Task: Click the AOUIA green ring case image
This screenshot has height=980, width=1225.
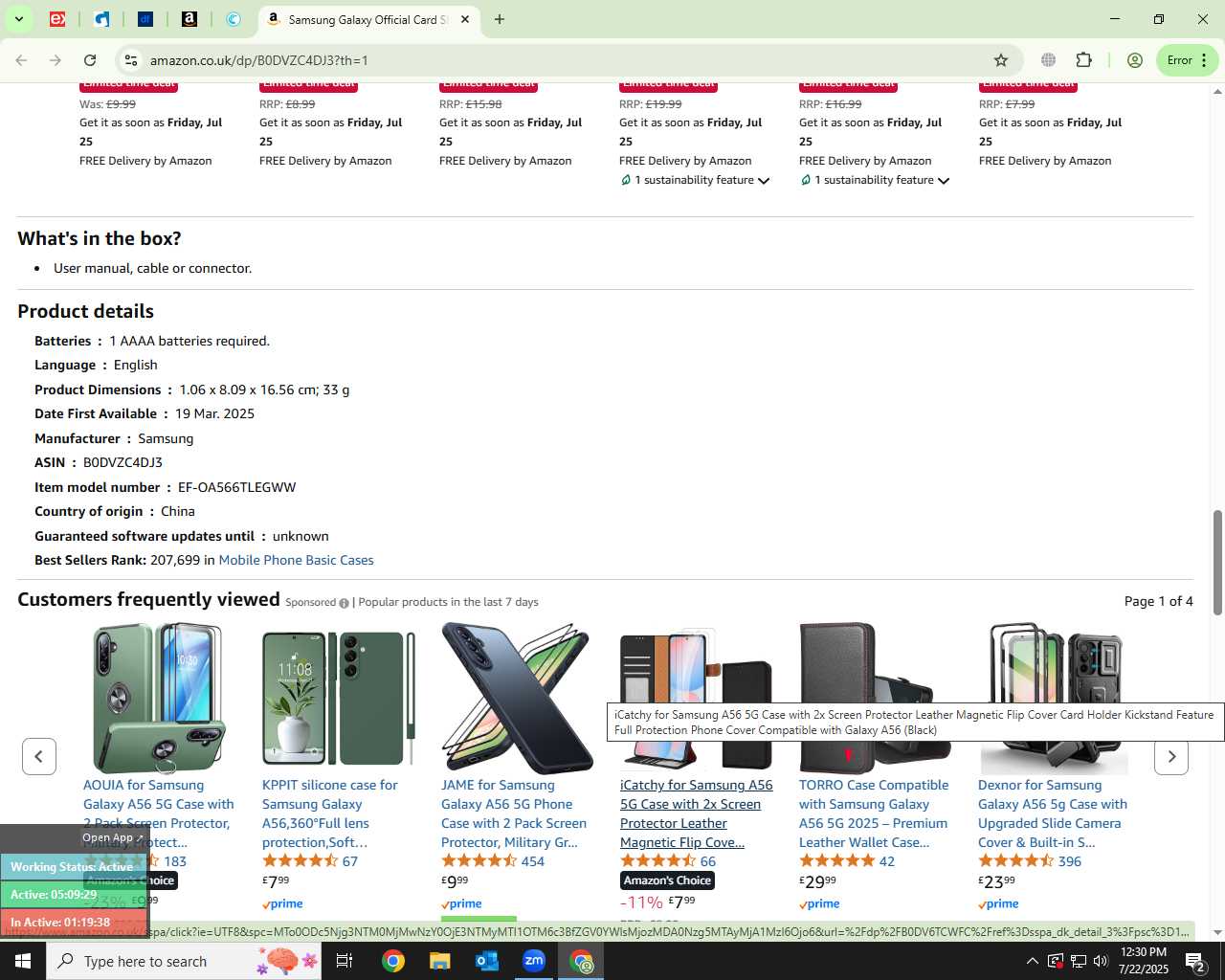Action: click(159, 698)
